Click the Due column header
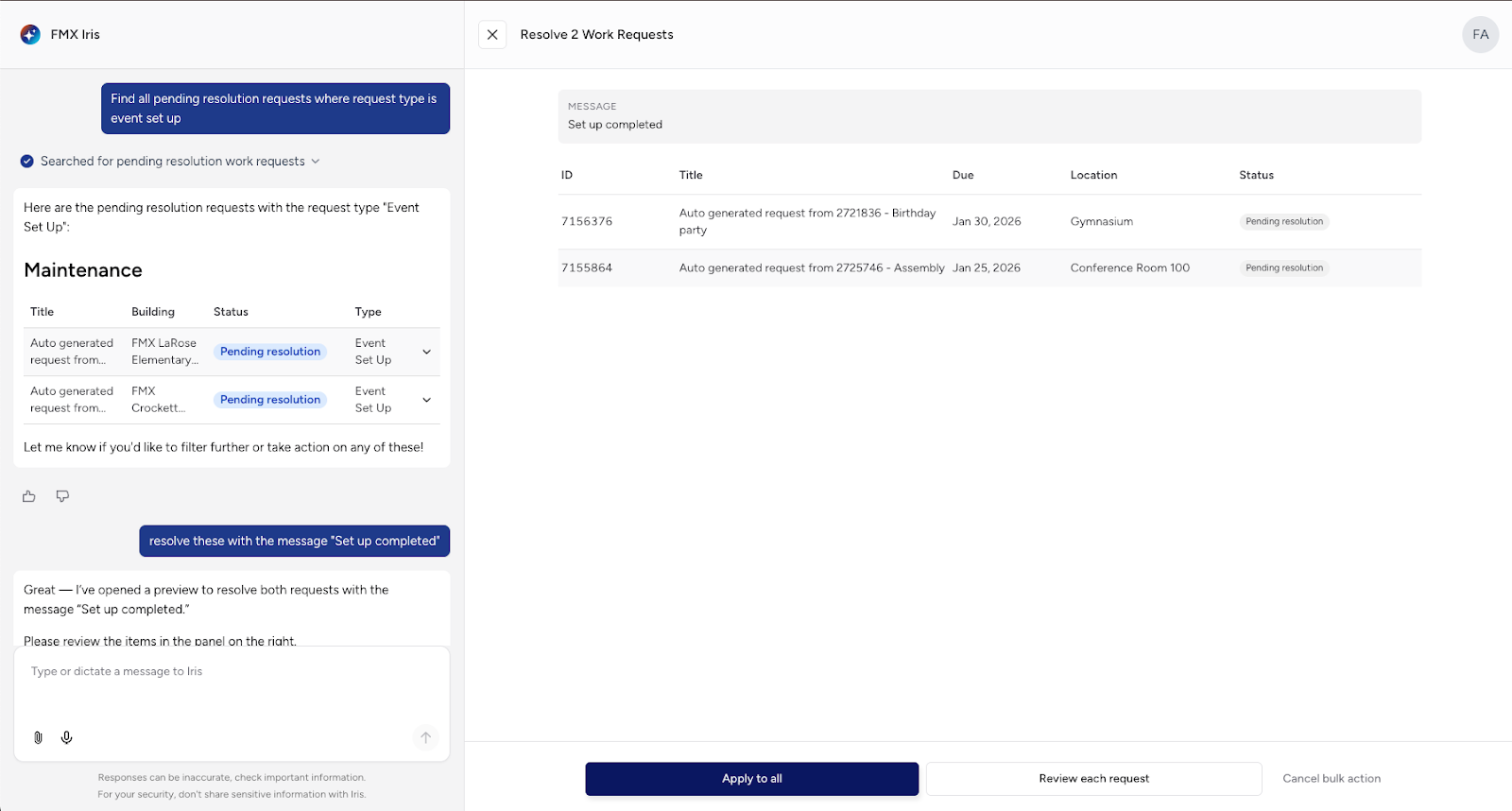1512x811 pixels. point(963,176)
